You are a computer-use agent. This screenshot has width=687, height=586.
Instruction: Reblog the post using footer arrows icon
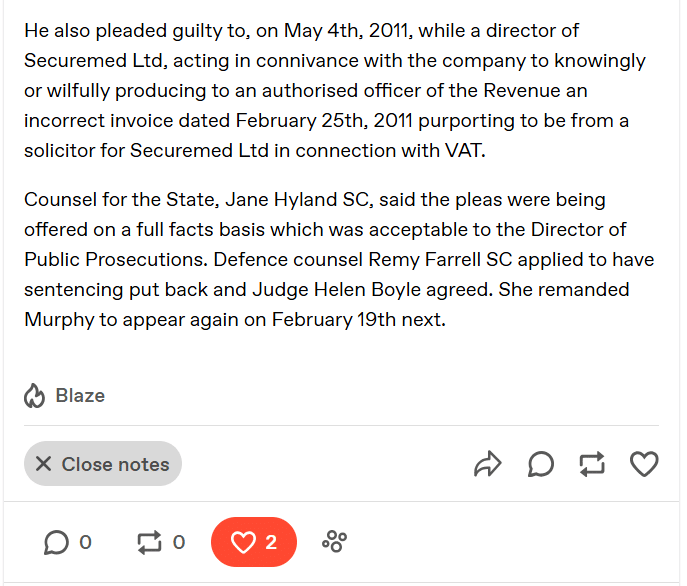tap(592, 464)
